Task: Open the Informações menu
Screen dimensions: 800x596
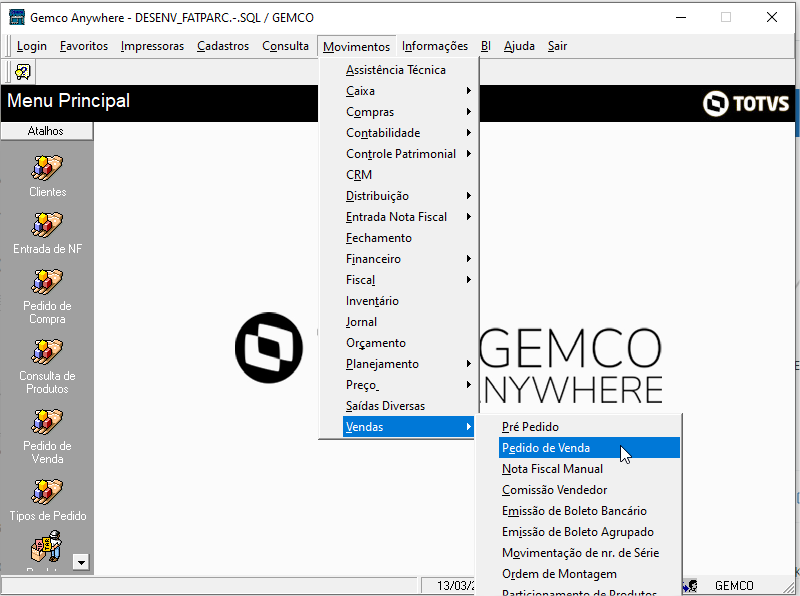Action: click(x=435, y=46)
